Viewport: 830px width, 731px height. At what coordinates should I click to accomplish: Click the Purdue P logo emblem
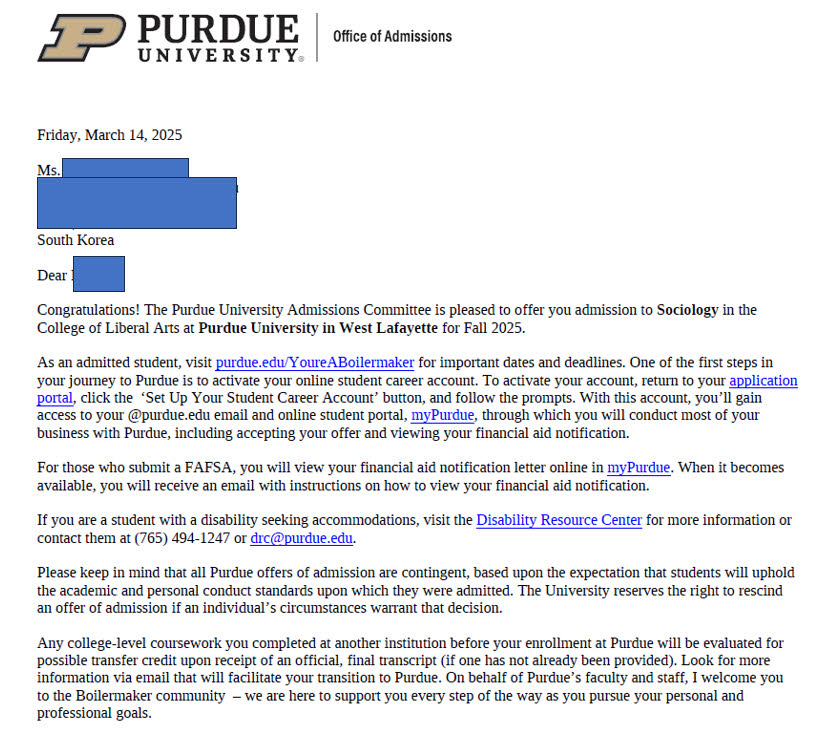point(81,38)
